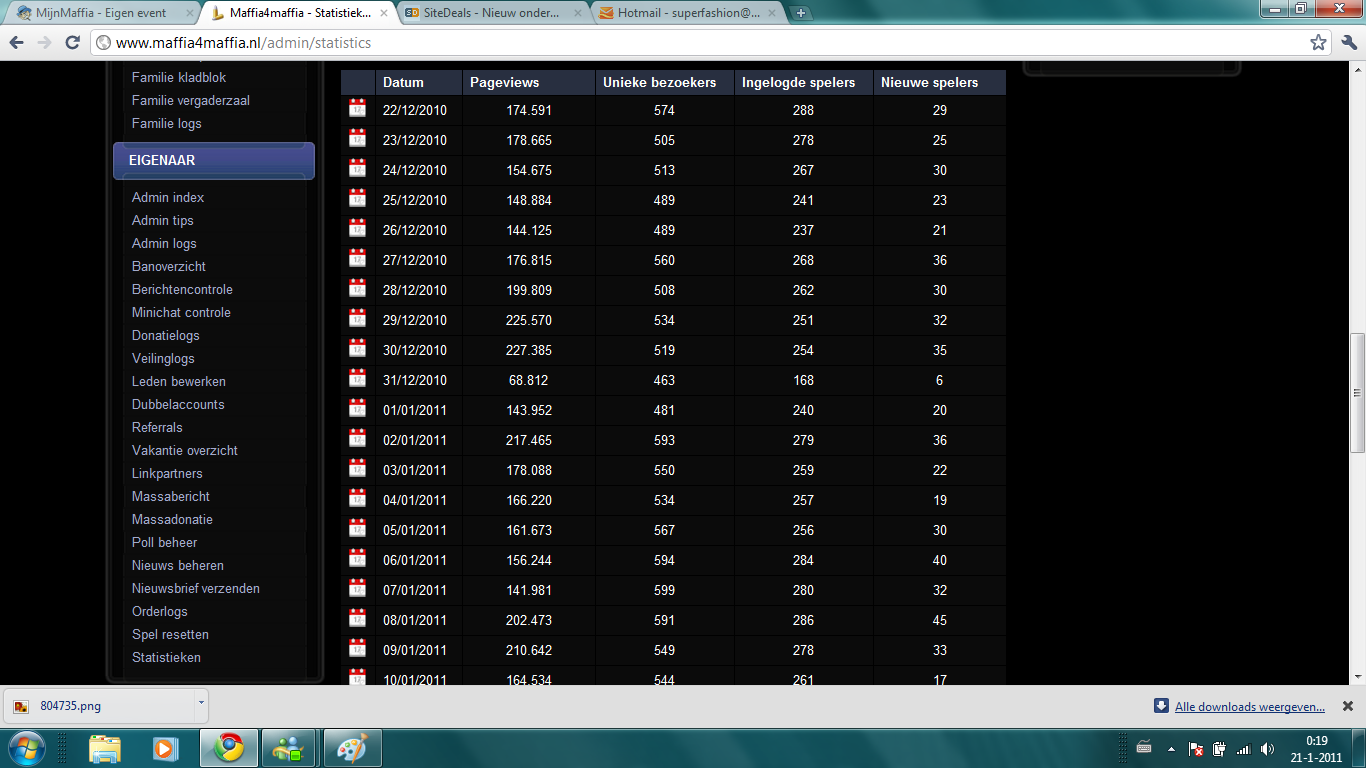Bookmark page with the star icon
Screen dimensions: 1366x768
(1319, 43)
